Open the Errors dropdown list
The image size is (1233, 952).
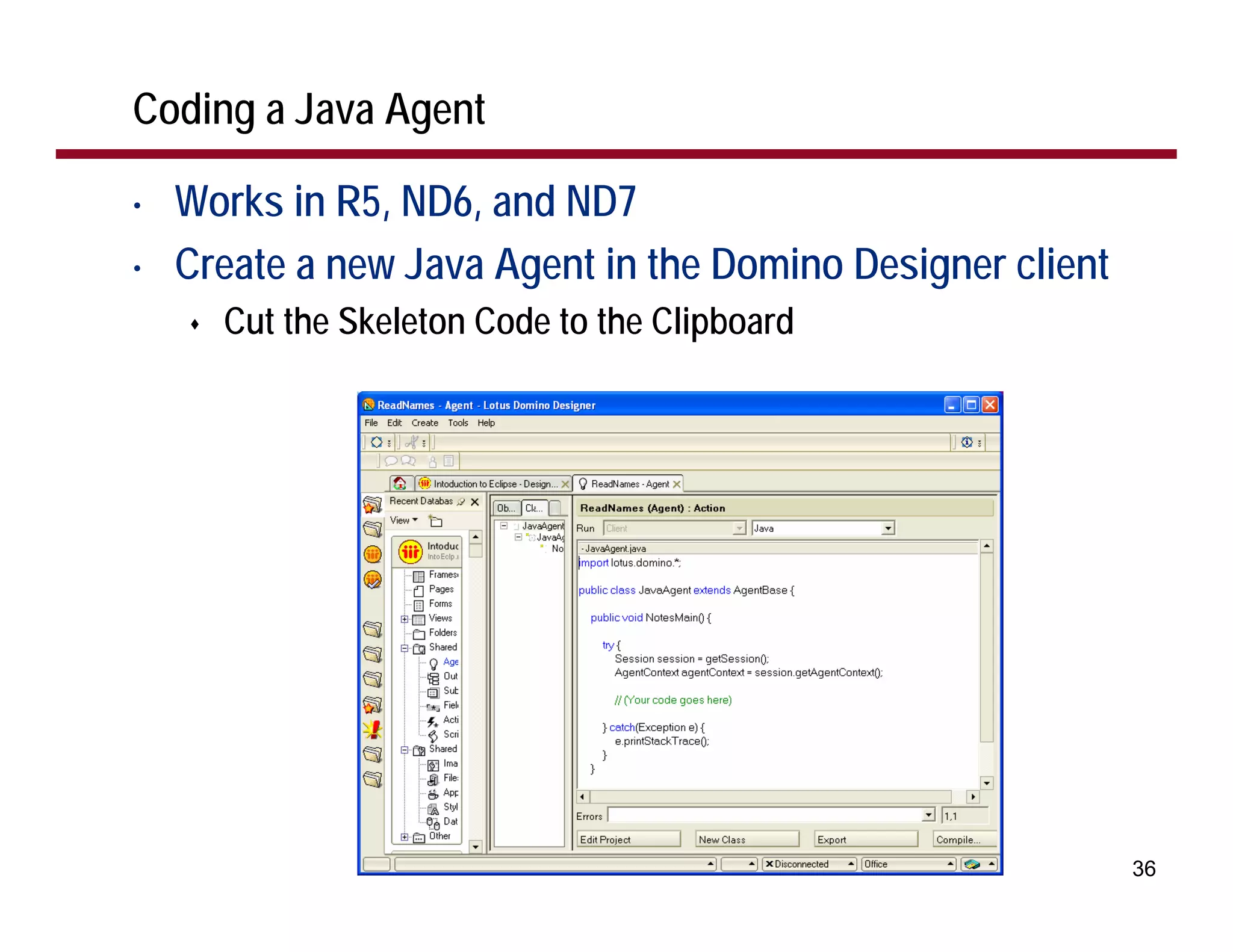[928, 815]
